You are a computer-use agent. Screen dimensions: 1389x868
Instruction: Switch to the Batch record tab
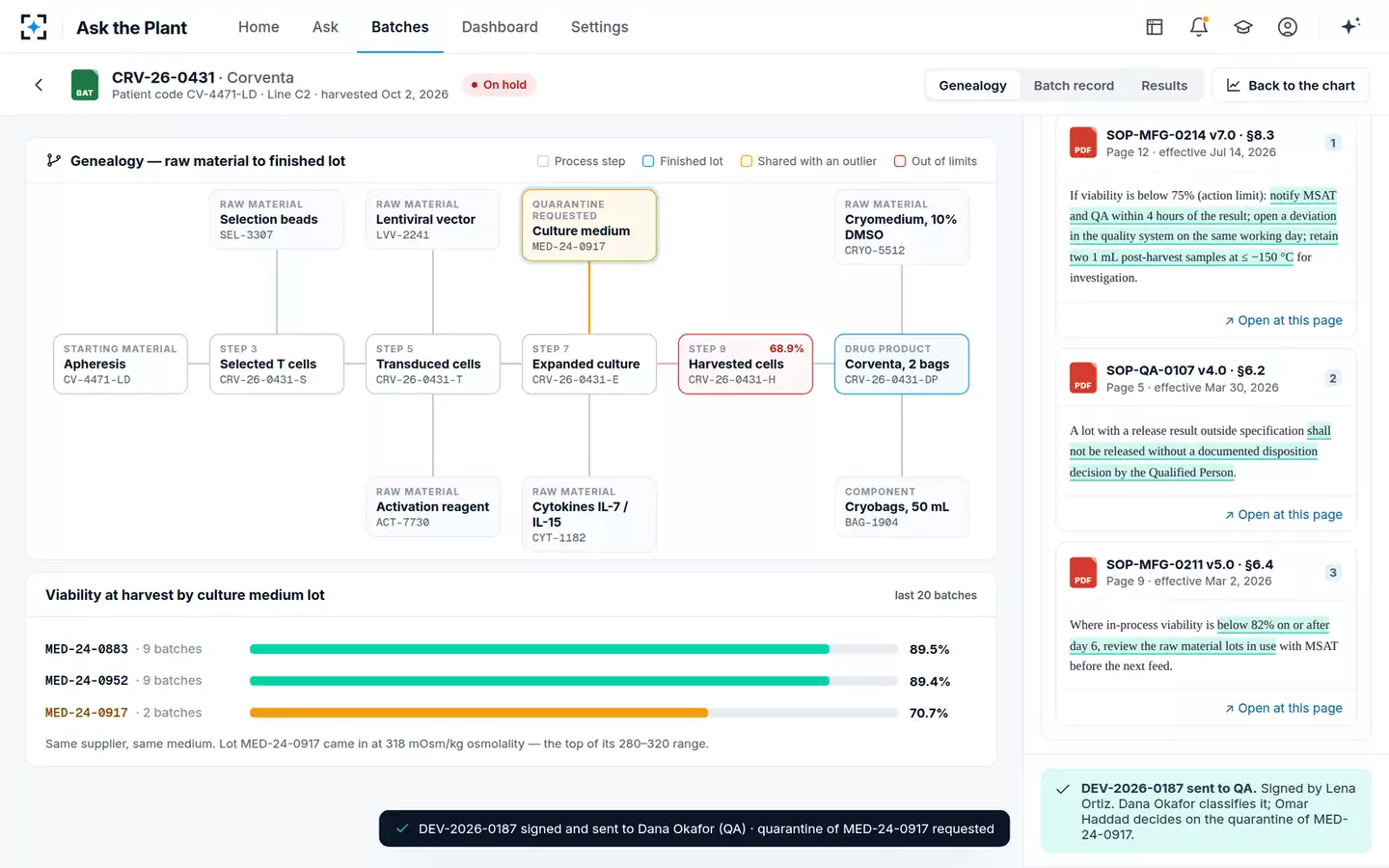[x=1074, y=85]
